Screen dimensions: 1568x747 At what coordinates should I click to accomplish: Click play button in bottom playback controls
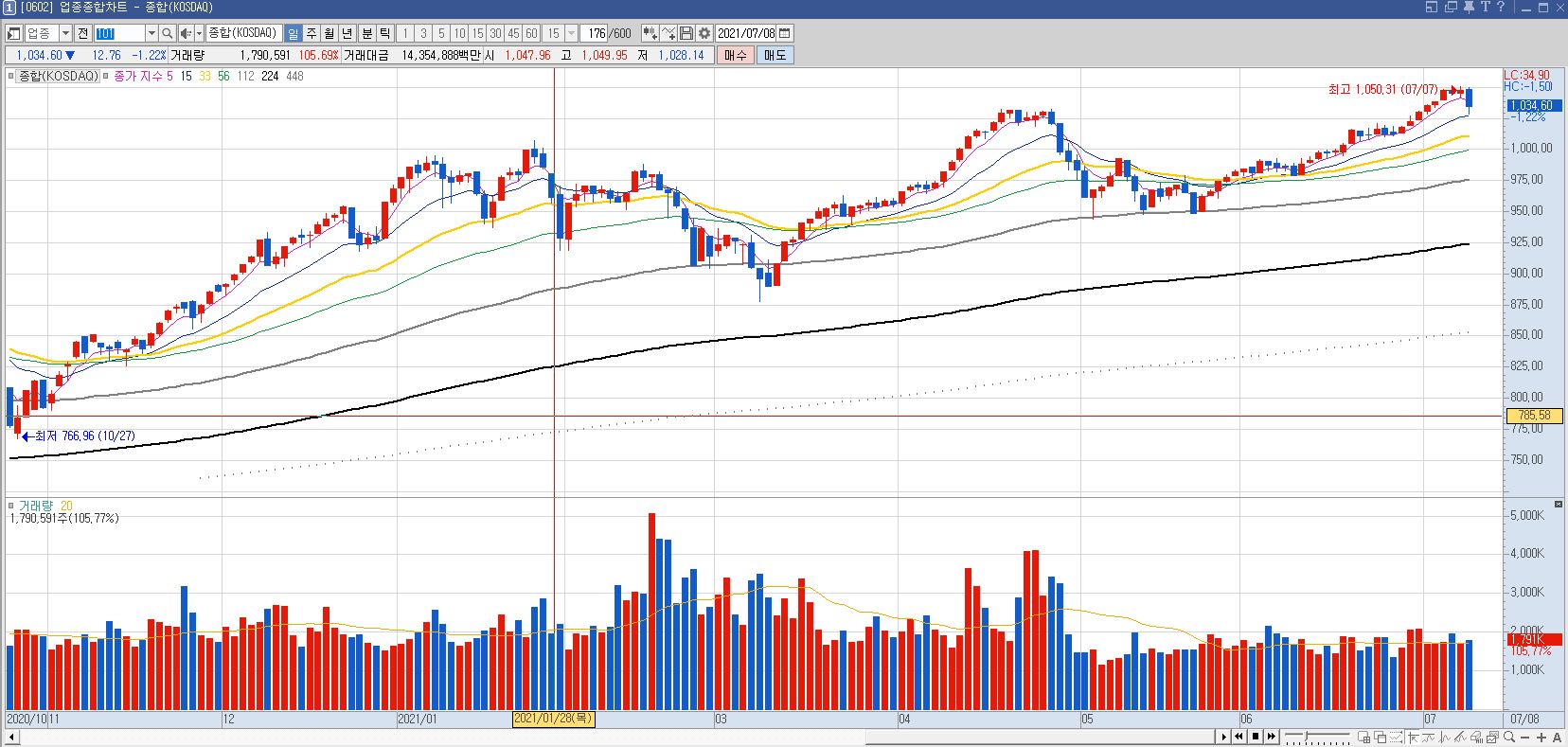click(x=1224, y=737)
